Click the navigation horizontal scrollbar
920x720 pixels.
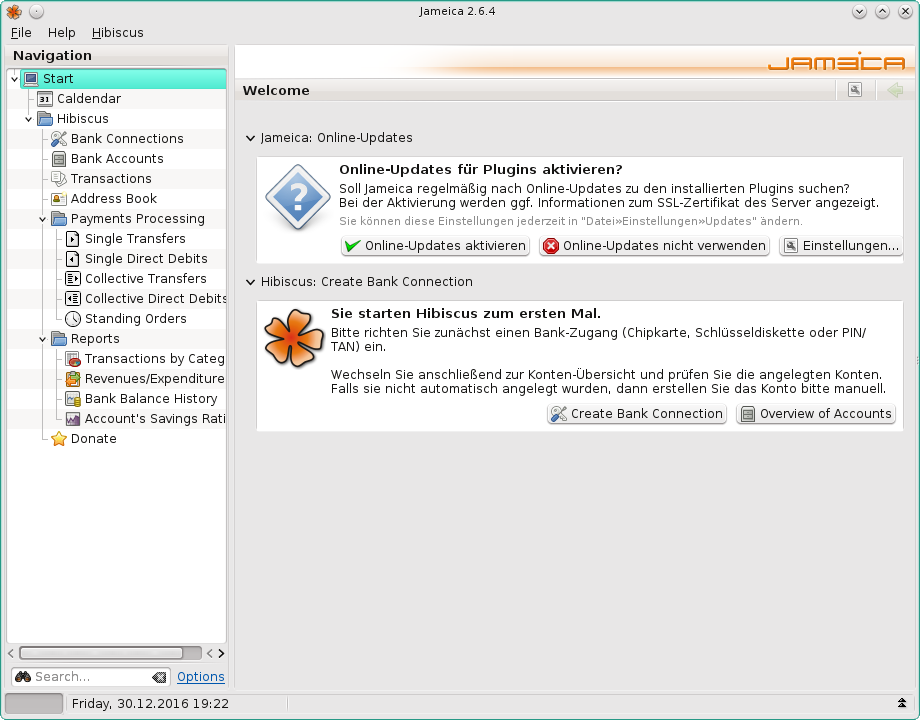click(100, 652)
